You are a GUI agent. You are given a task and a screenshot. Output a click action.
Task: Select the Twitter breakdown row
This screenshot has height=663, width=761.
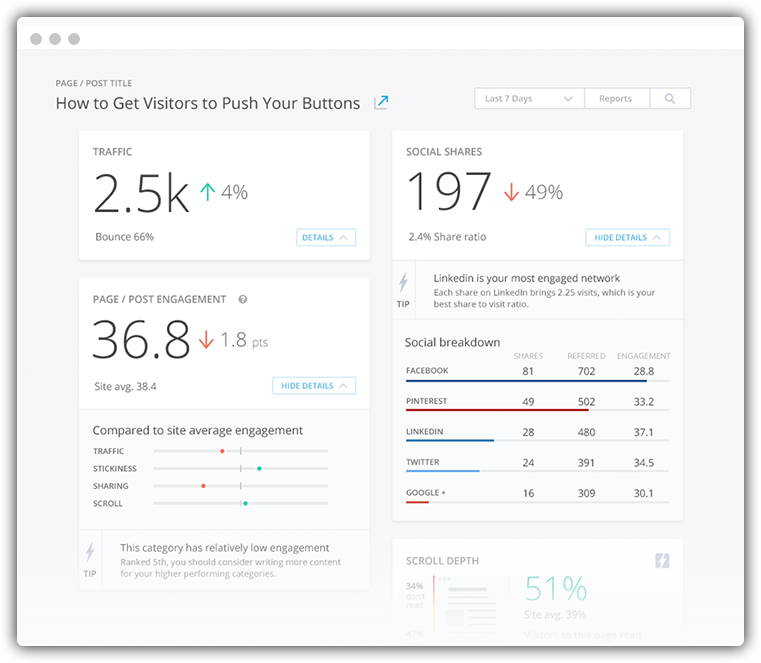point(537,464)
